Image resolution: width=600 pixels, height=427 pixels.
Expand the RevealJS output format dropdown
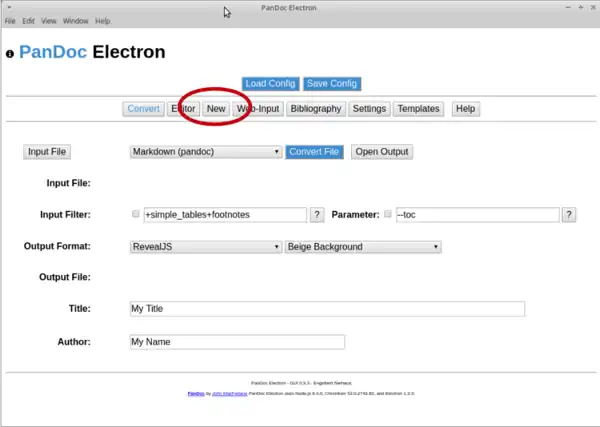pos(206,246)
